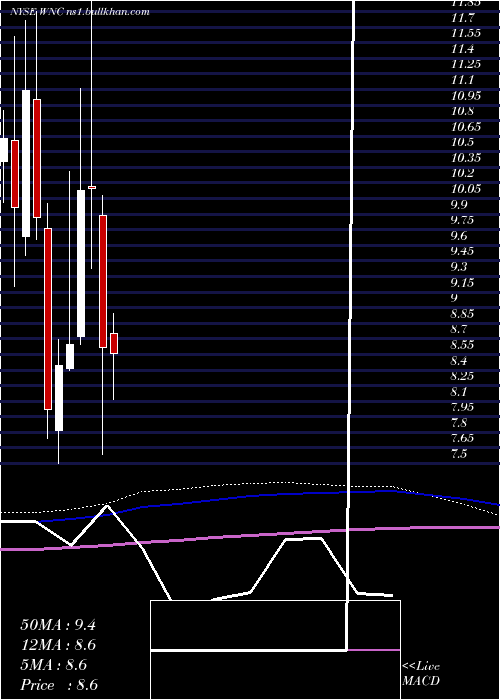Select the 8.7 price label
This screenshot has height=700, width=500.
point(459,329)
